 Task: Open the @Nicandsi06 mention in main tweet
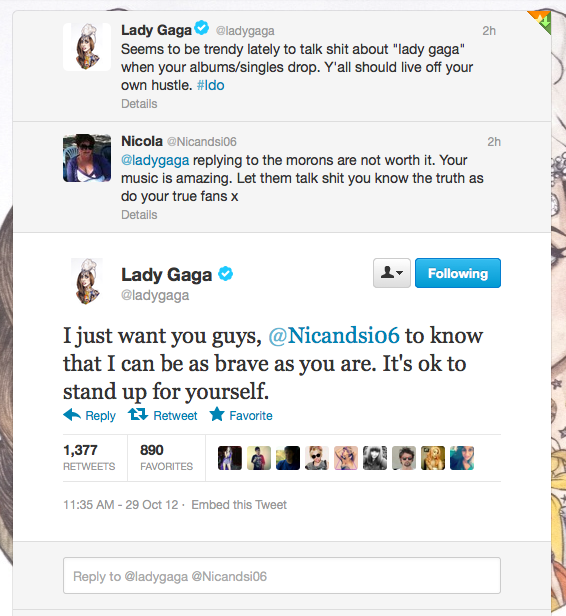(x=334, y=336)
